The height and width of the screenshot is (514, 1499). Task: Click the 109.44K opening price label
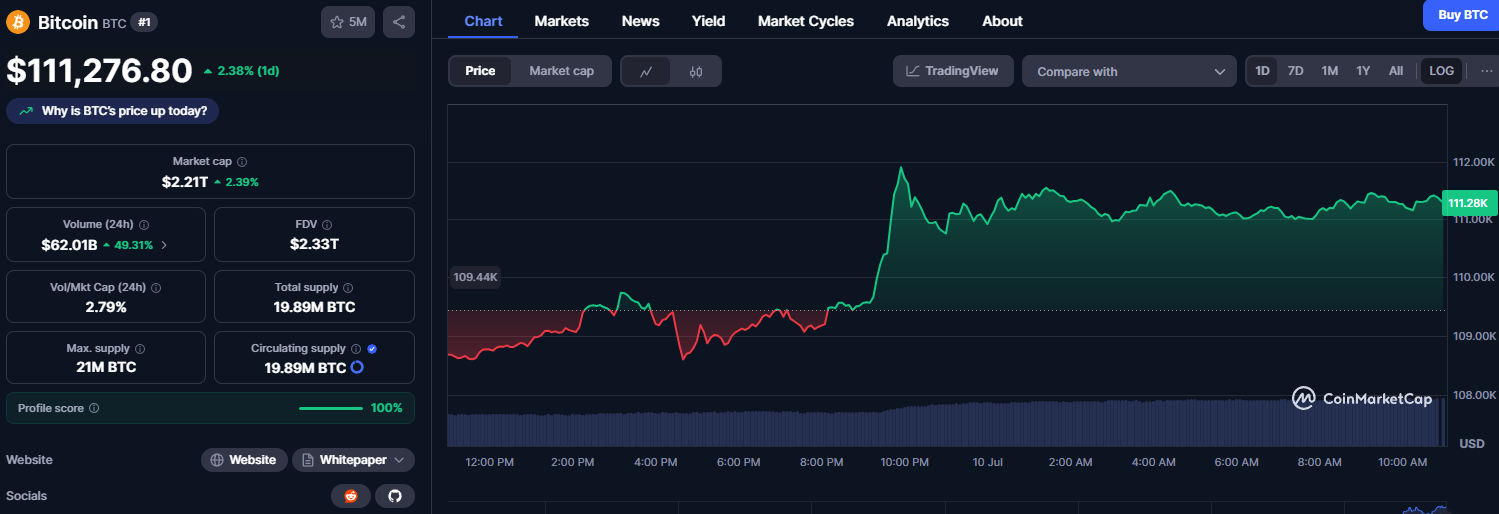coord(476,277)
